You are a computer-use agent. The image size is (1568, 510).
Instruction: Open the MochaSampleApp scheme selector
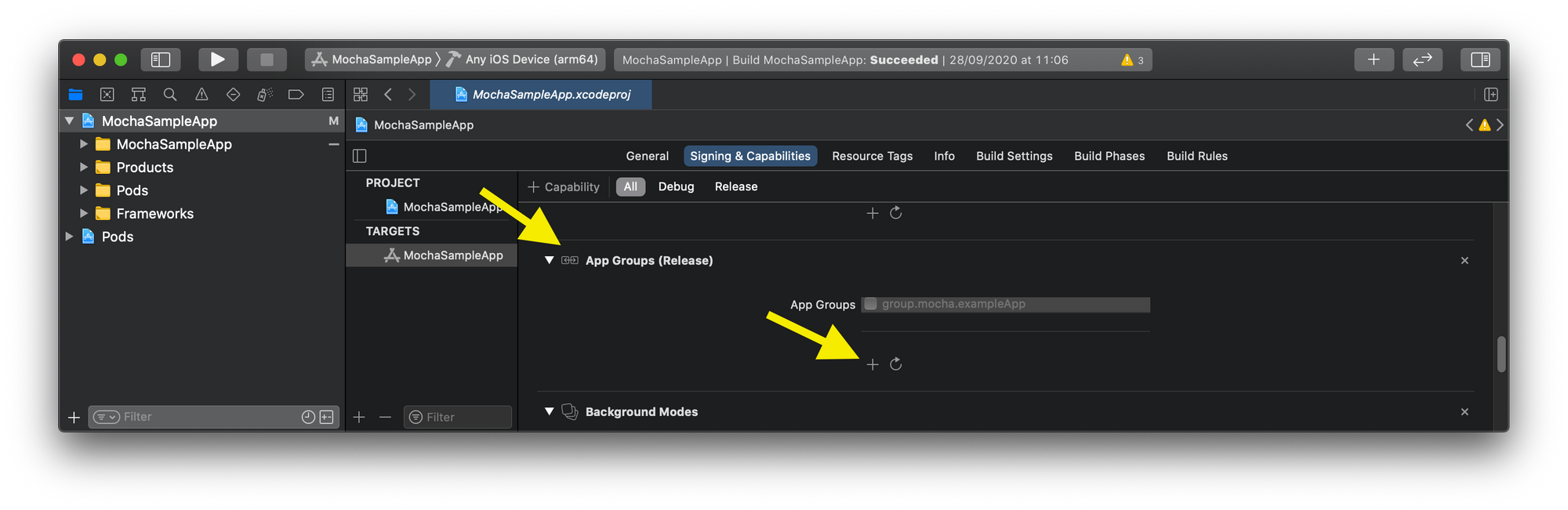click(372, 60)
